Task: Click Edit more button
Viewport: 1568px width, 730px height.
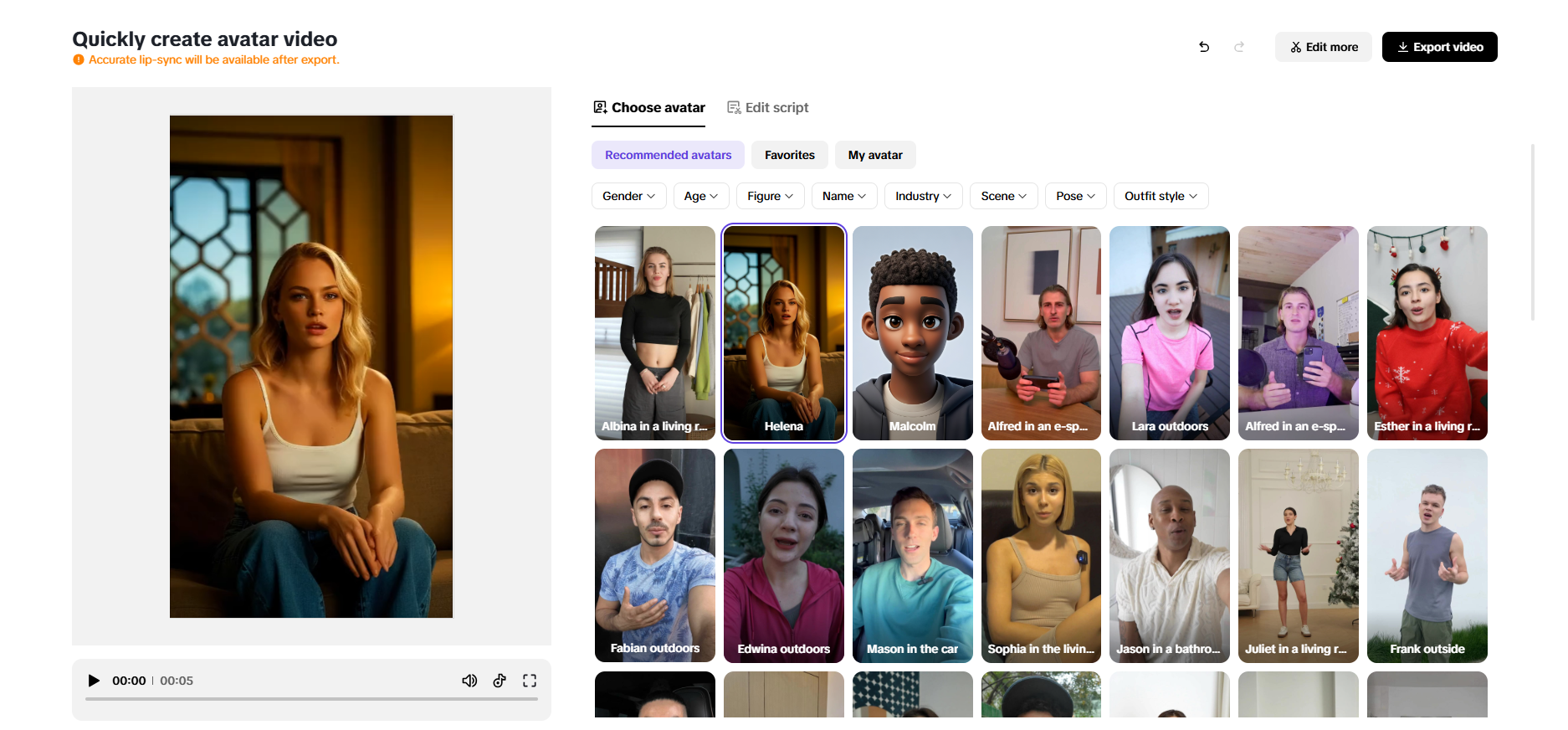Action: (1324, 47)
